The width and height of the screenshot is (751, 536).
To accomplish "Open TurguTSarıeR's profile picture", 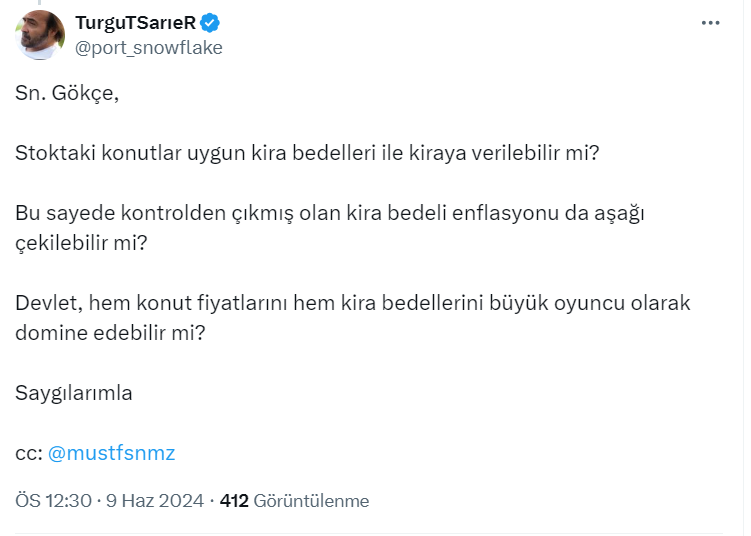I will pos(40,35).
